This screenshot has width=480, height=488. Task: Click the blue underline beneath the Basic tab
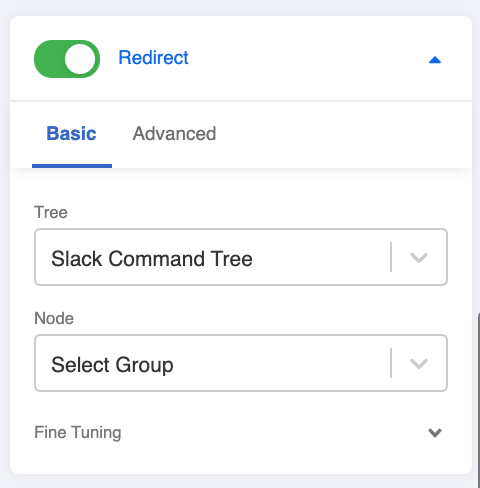72,166
